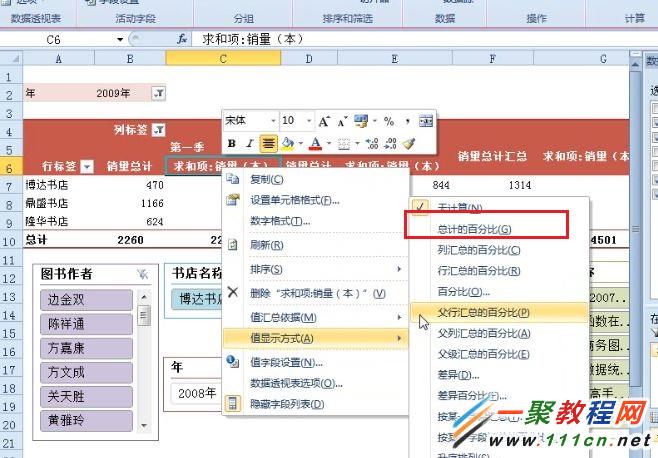Toggle italic in the mini toolbar

pyautogui.click(x=250, y=144)
